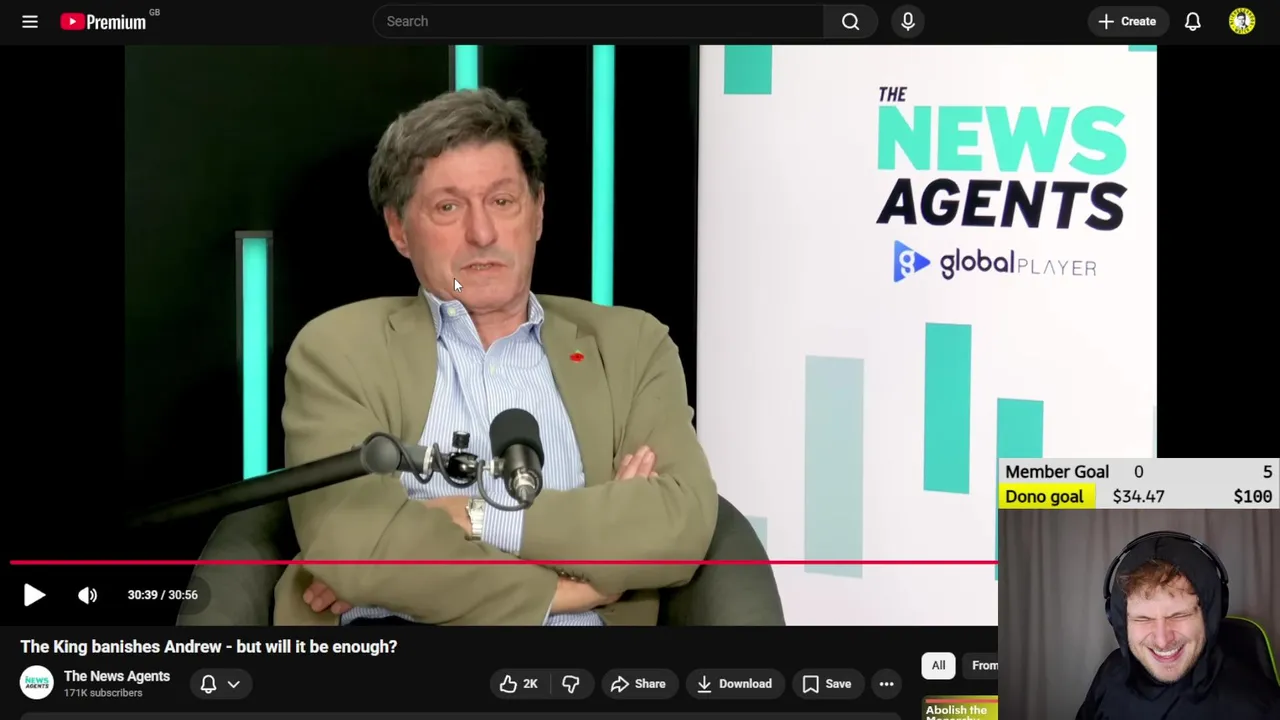The height and width of the screenshot is (720, 1280).
Task: Click the 30:39 / 30:56 time display
Action: 162,595
